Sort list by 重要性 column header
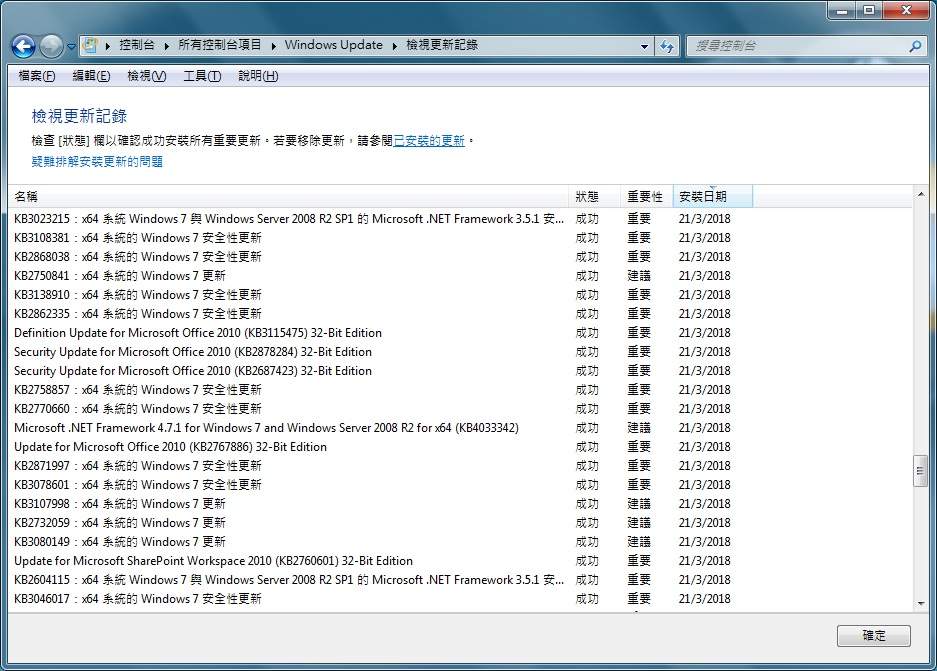The width and height of the screenshot is (937, 671). (647, 197)
